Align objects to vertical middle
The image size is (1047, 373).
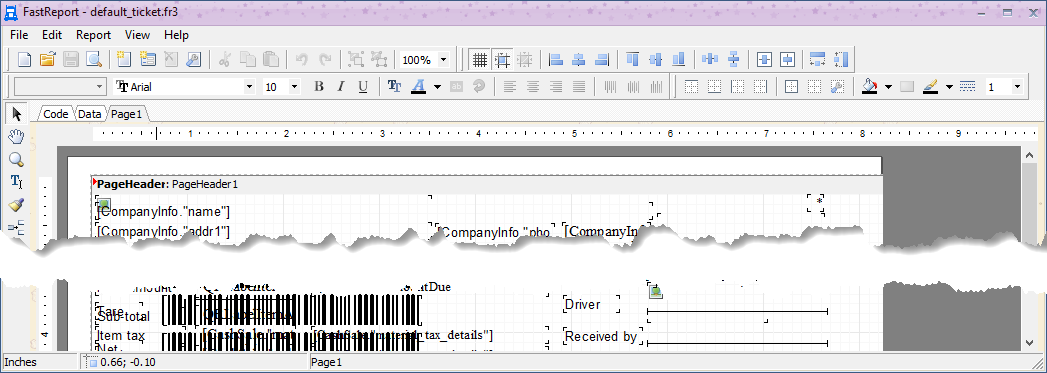click(x=656, y=59)
